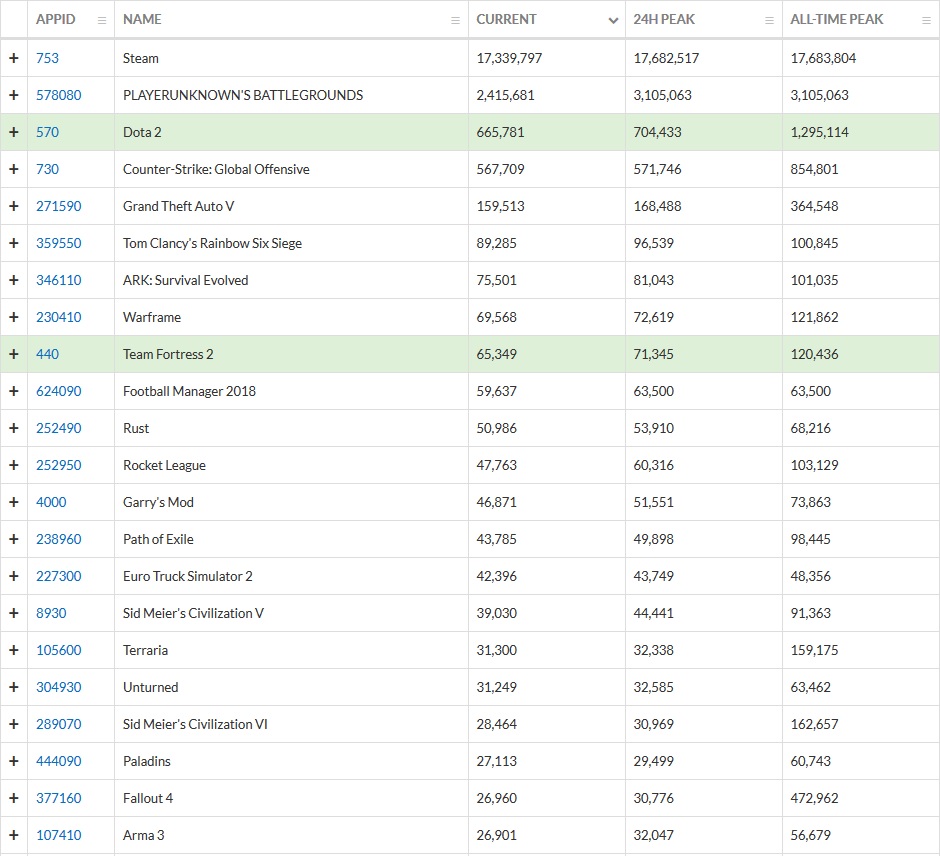Image resolution: width=940 pixels, height=856 pixels.
Task: Open app ID 753 link
Action: (x=47, y=58)
